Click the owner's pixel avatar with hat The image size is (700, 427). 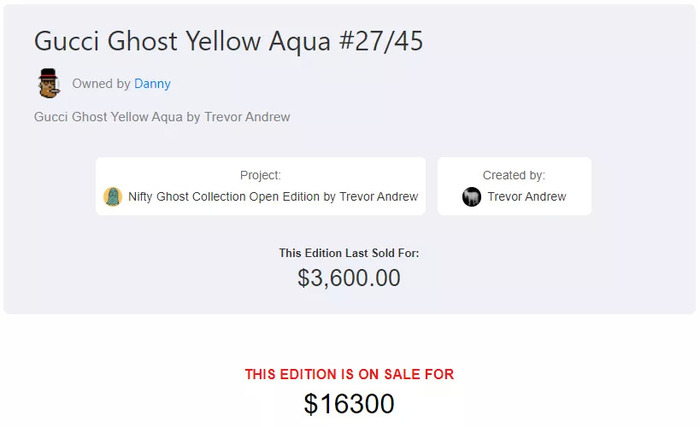pos(49,83)
